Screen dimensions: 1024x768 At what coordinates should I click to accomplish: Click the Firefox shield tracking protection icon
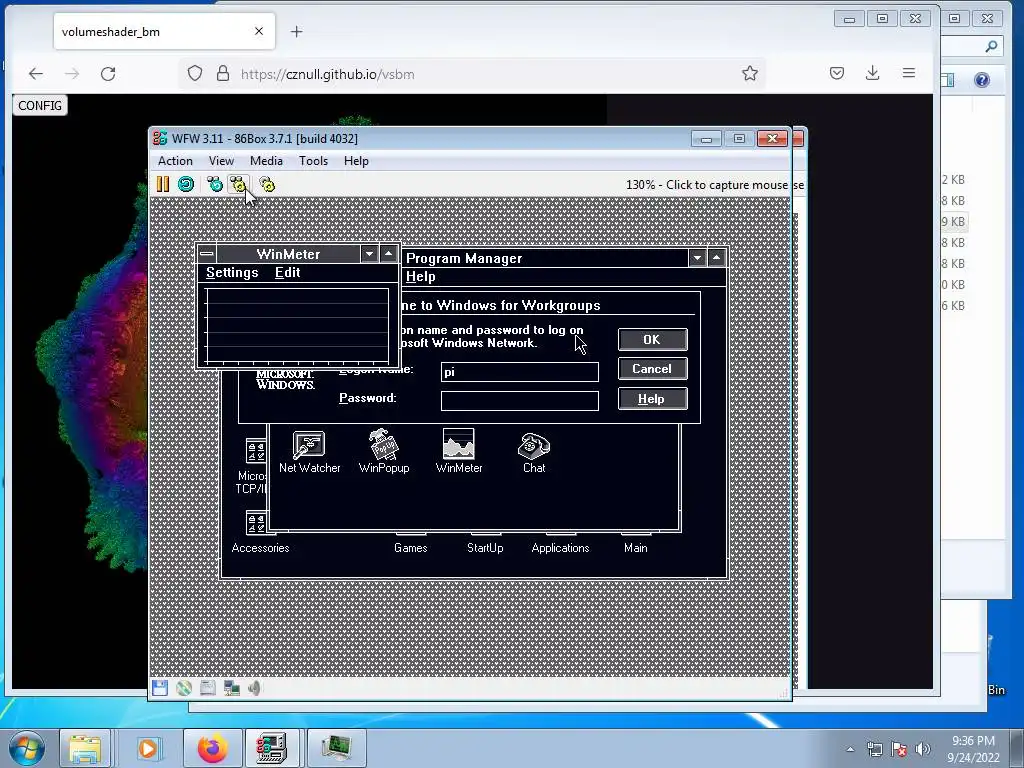pos(195,73)
